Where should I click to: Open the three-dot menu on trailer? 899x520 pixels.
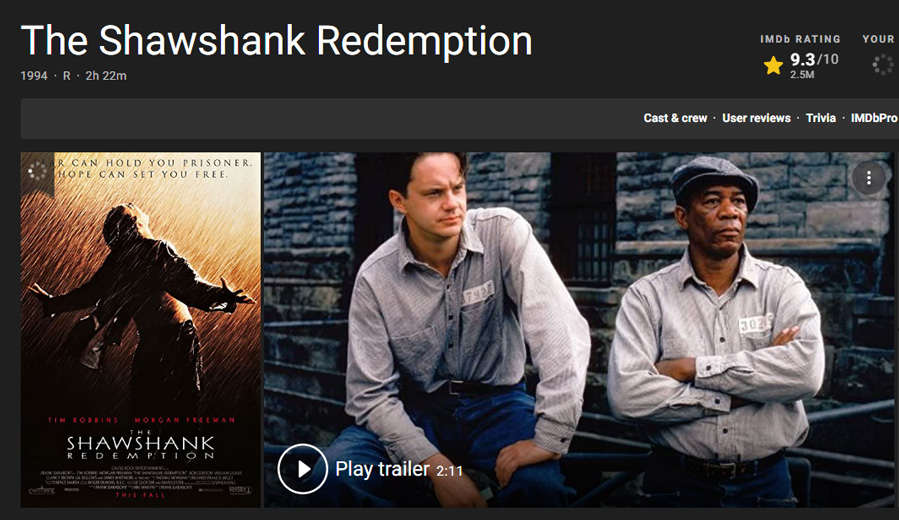point(869,178)
